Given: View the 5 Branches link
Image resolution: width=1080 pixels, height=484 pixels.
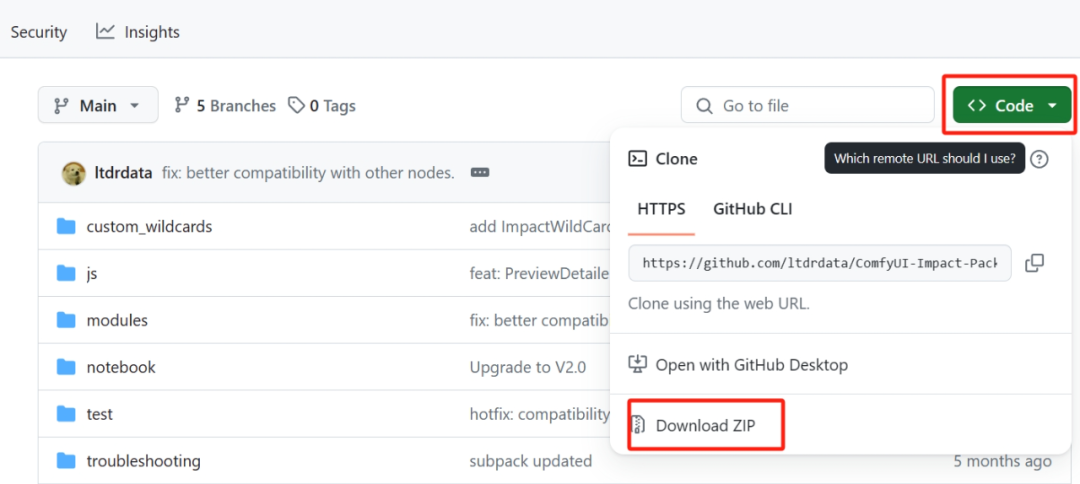Looking at the screenshot, I should pyautogui.click(x=225, y=105).
